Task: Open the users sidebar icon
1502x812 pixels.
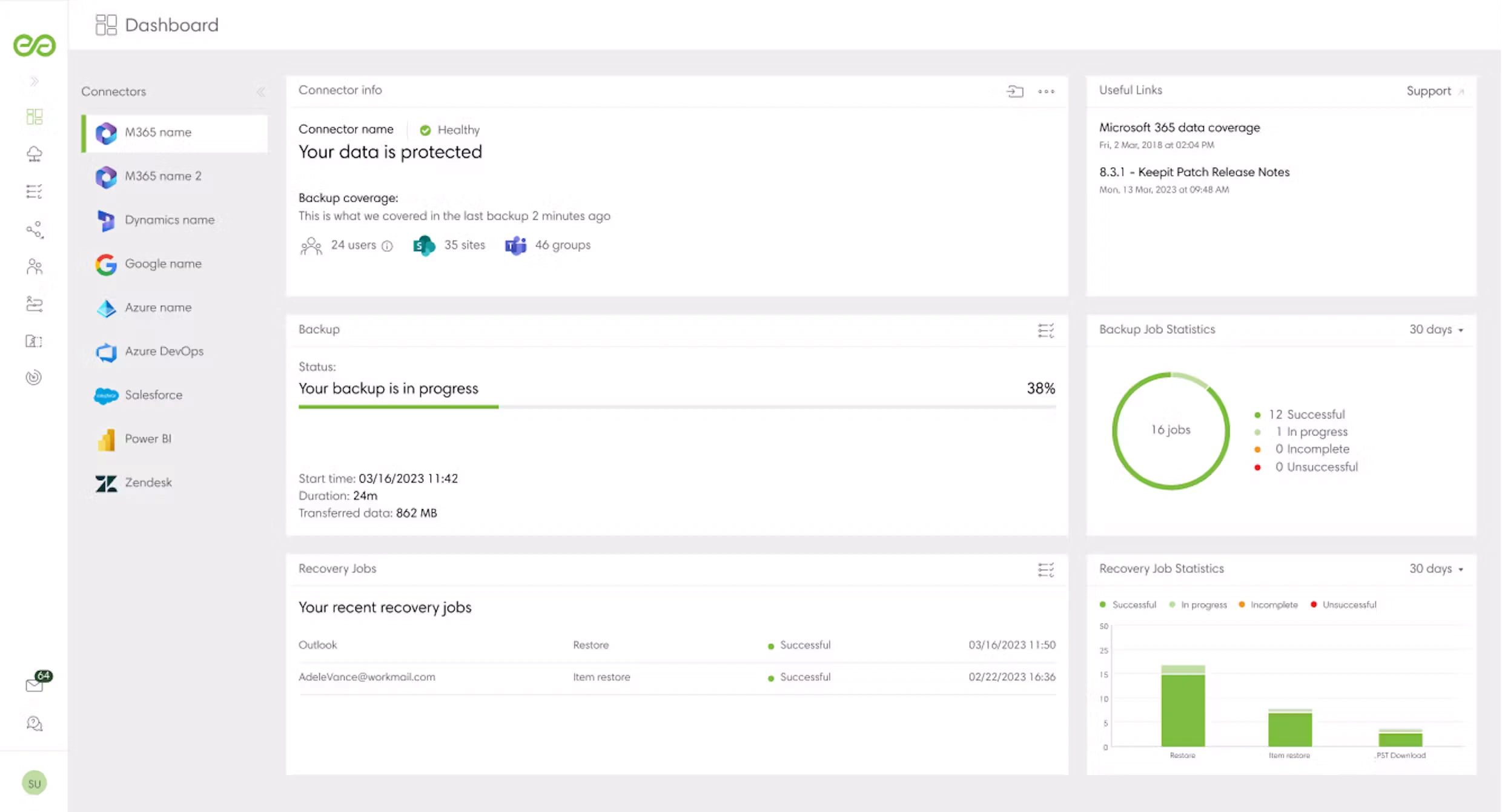Action: pos(35,266)
